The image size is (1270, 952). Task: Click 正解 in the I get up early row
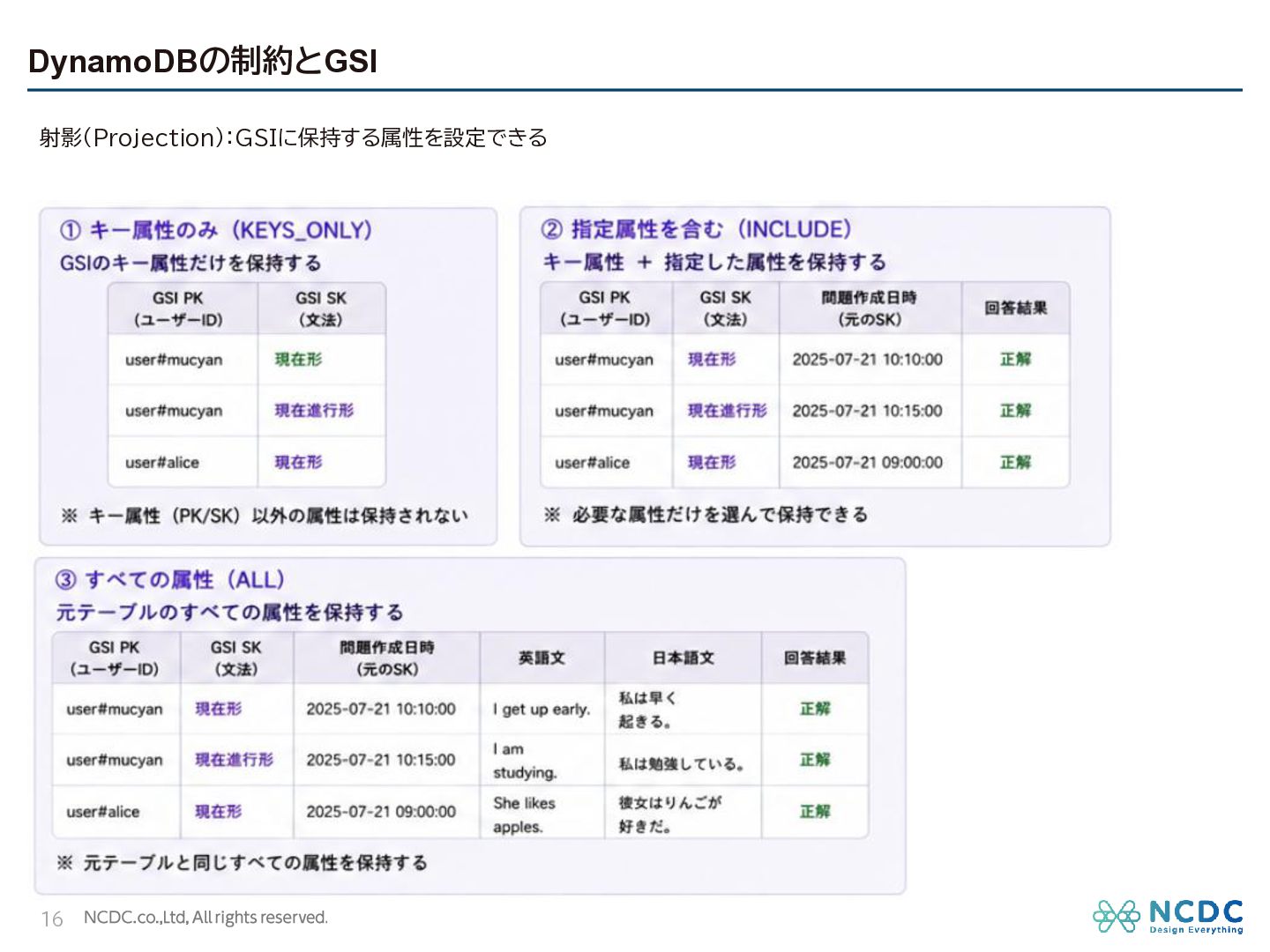(x=815, y=709)
